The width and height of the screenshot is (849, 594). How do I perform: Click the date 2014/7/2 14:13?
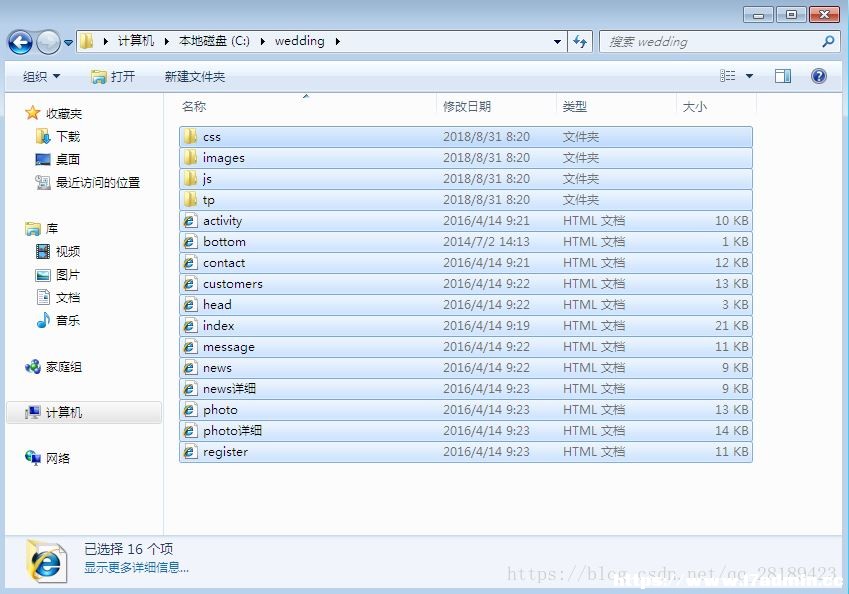click(486, 241)
